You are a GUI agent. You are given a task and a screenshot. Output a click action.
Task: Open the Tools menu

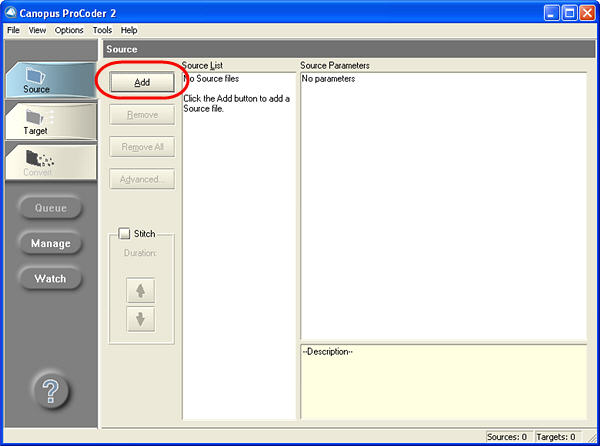(102, 30)
